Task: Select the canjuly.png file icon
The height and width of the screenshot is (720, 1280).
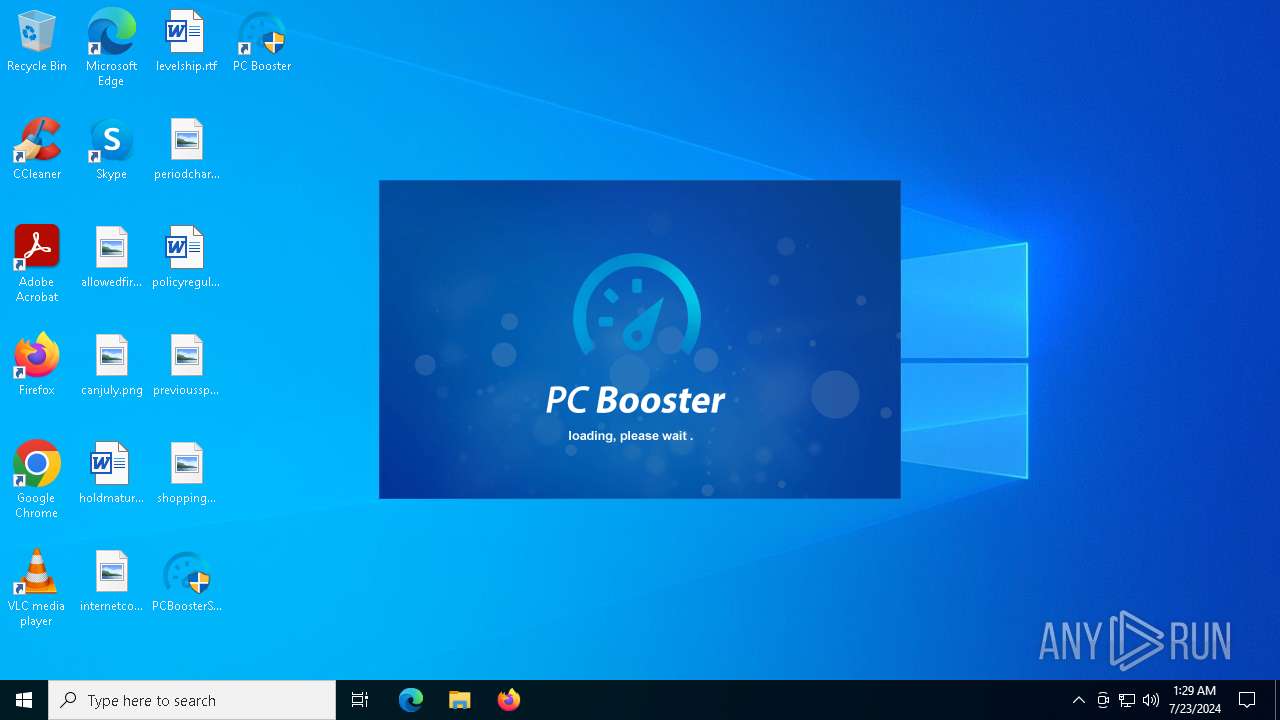Action: [x=111, y=366]
